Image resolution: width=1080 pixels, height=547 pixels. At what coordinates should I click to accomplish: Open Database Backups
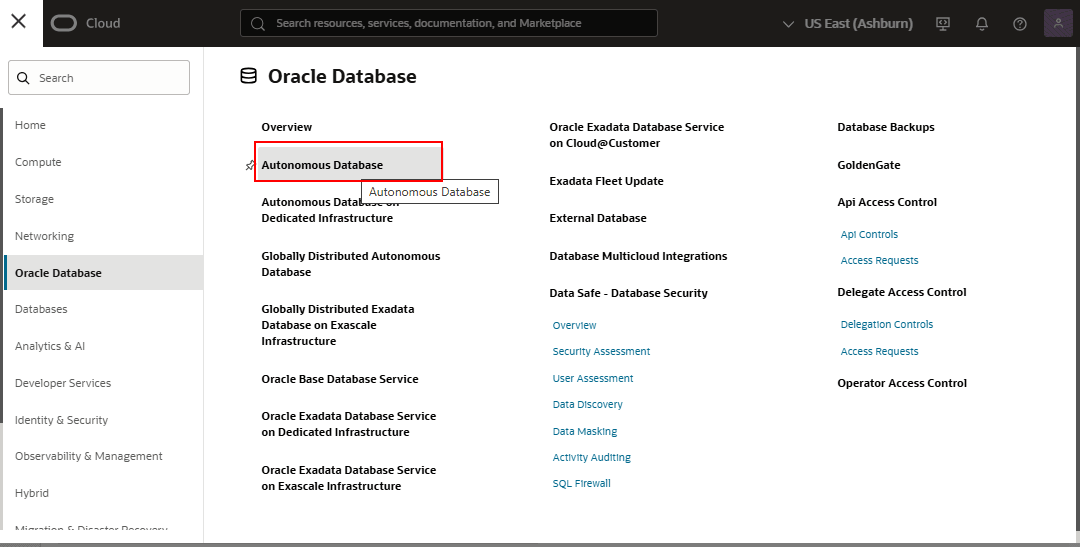pos(886,127)
